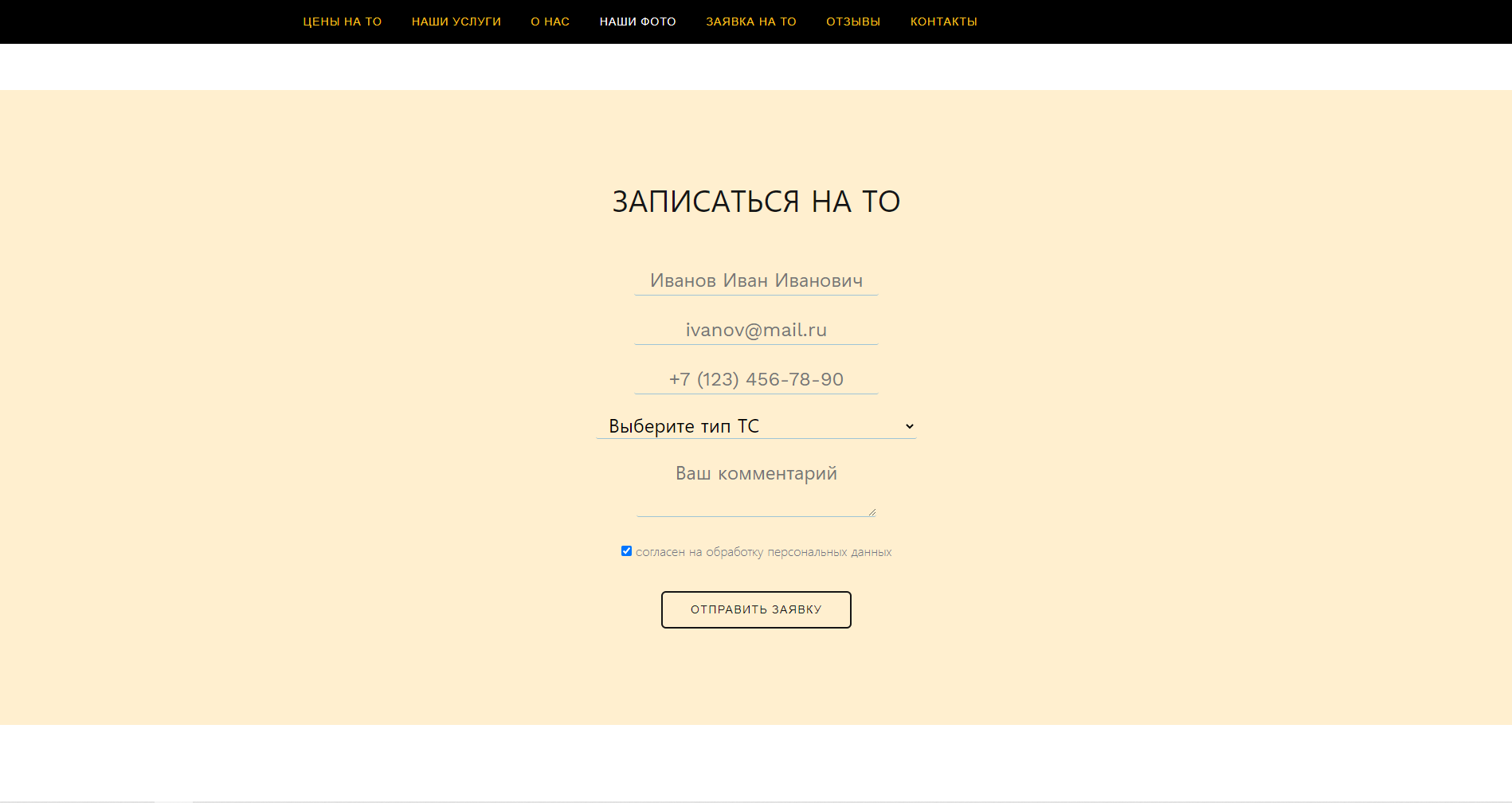Click the consent label согласен на обработку персональных данных

[763, 552]
